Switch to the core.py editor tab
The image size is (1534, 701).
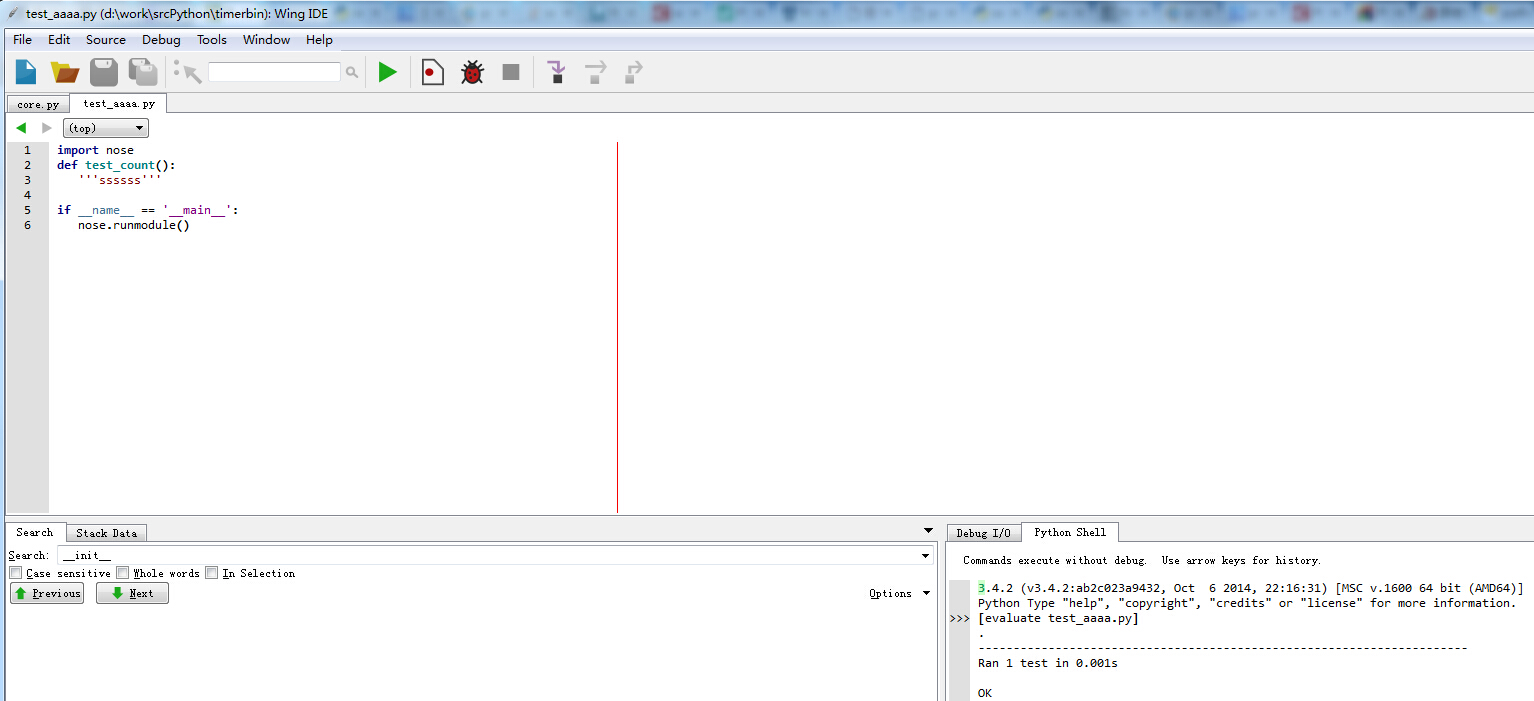click(38, 104)
